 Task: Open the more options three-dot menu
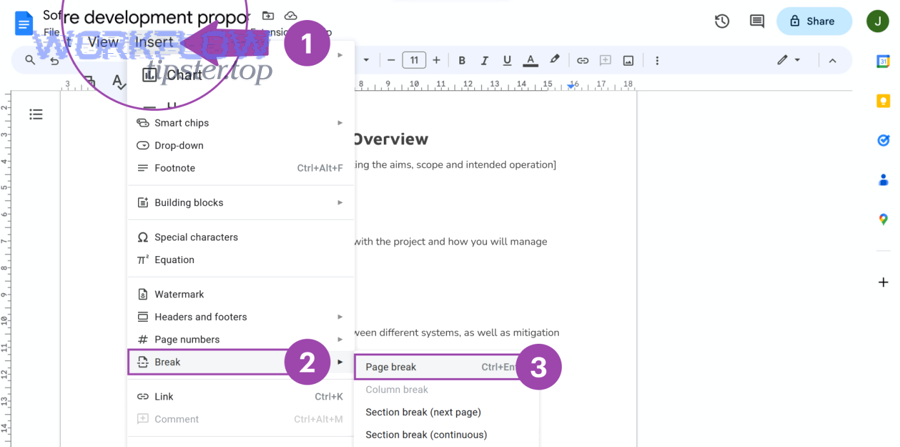657,60
